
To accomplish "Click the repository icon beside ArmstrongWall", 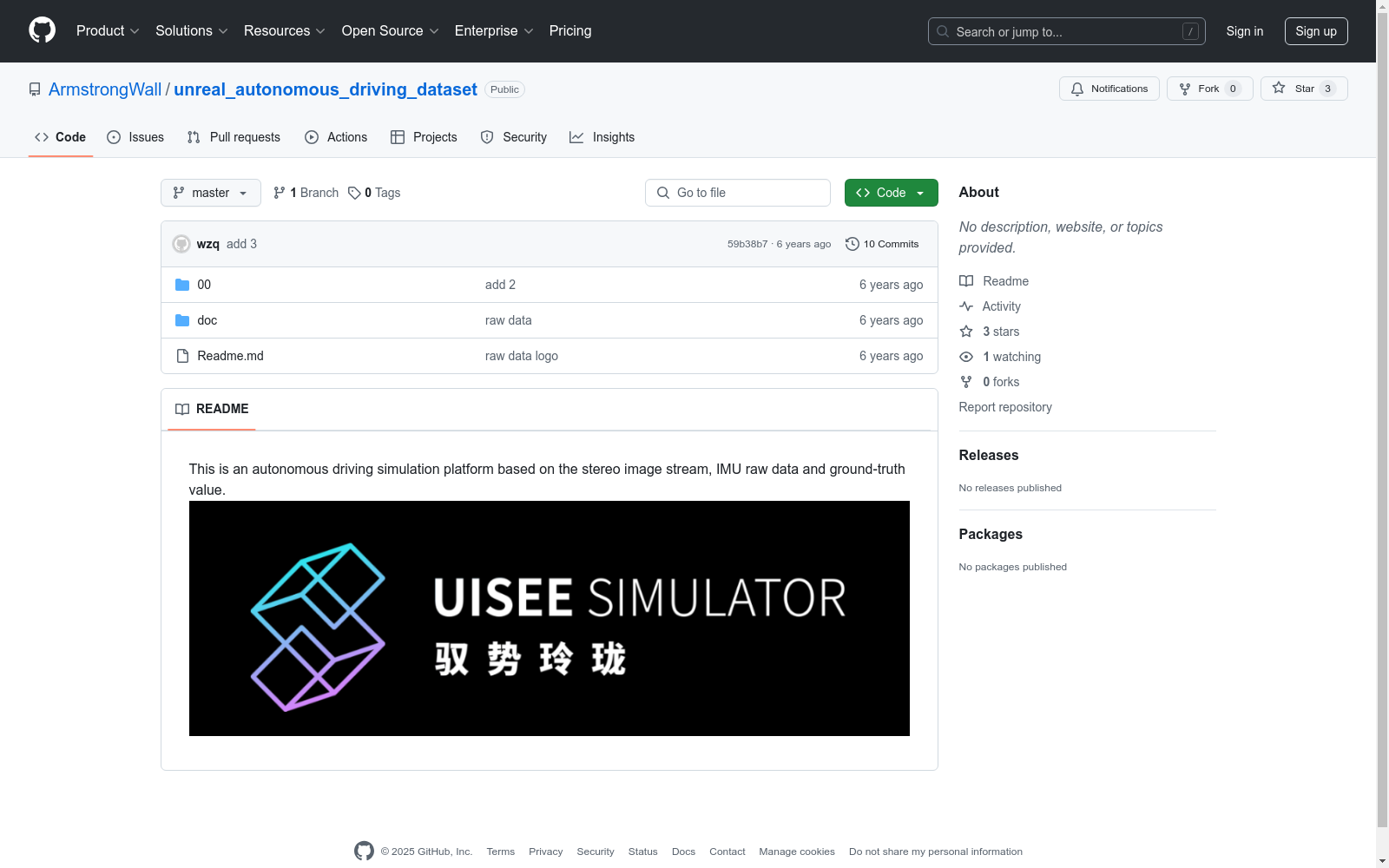I will [x=35, y=89].
